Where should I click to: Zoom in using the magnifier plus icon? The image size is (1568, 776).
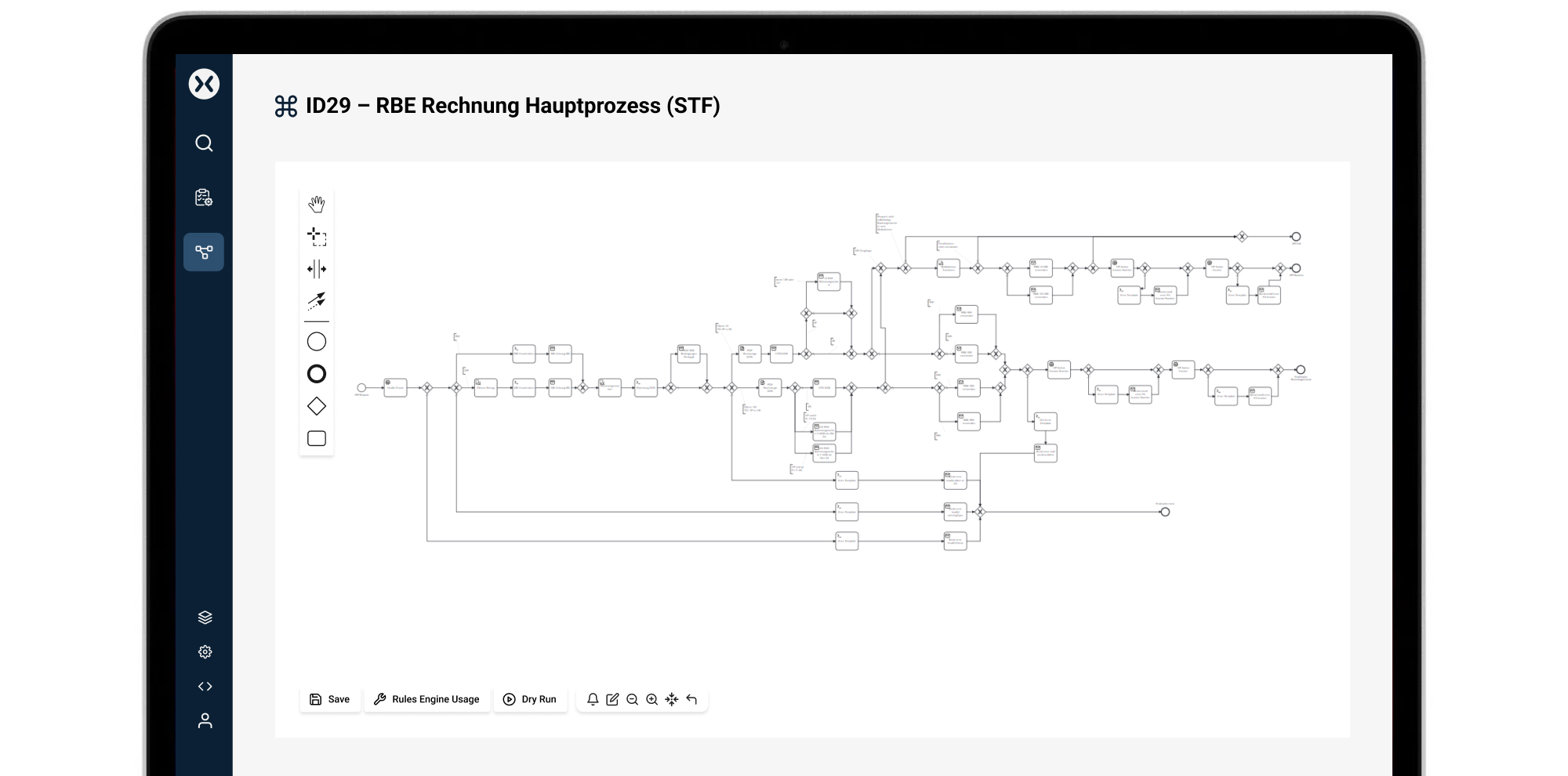point(652,699)
